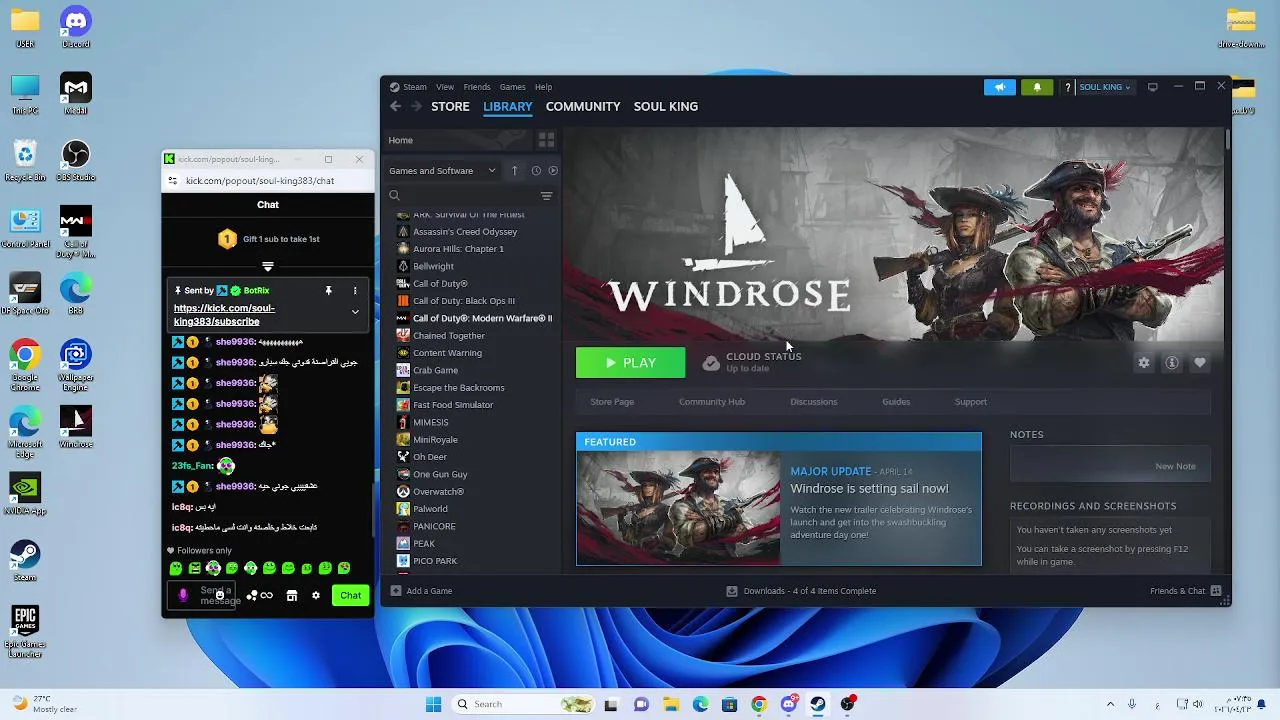This screenshot has height=720, width=1280.
Task: Open Kick chat shop storefront icon
Action: 292,596
